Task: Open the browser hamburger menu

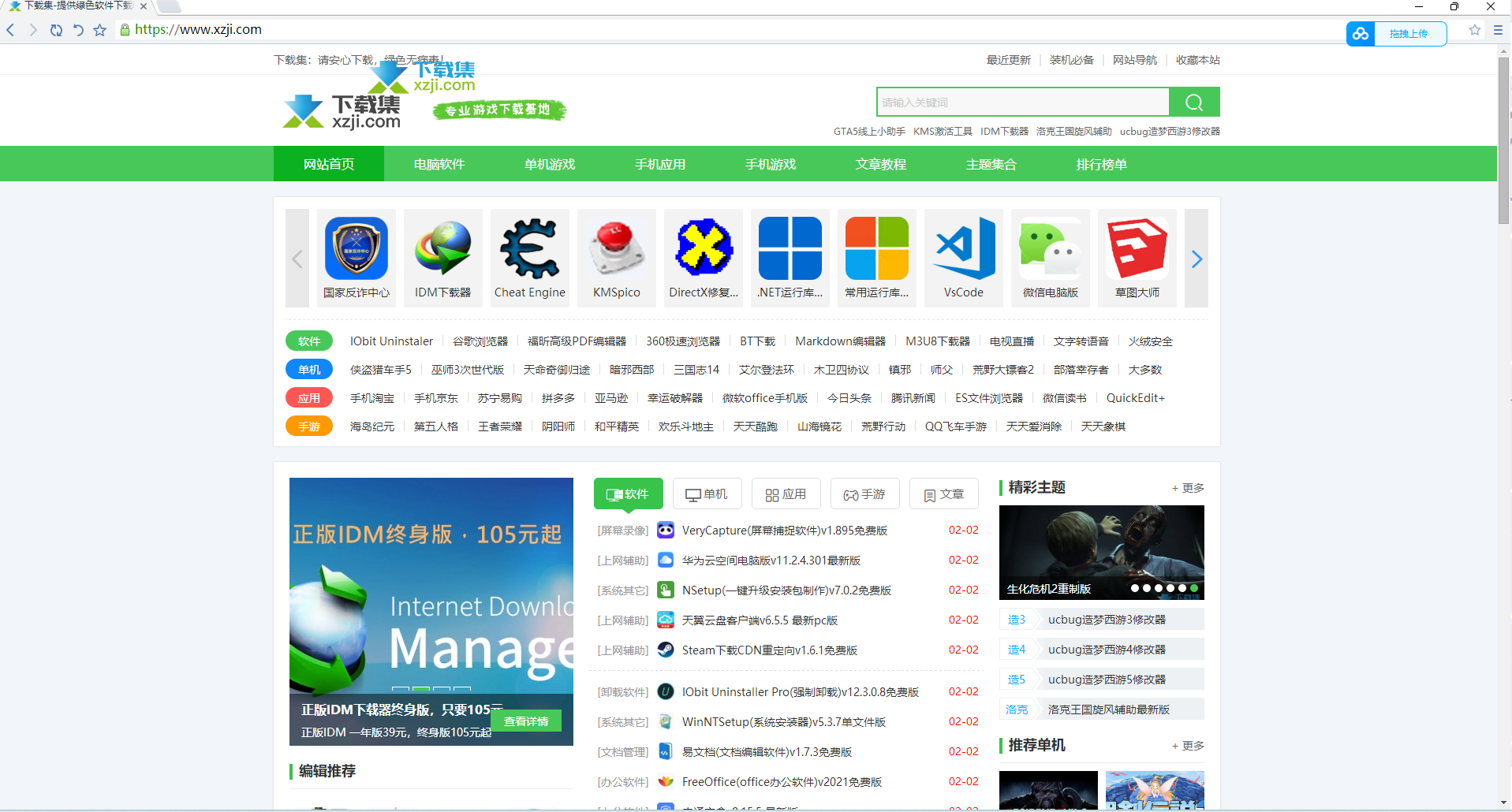Action: (1498, 30)
